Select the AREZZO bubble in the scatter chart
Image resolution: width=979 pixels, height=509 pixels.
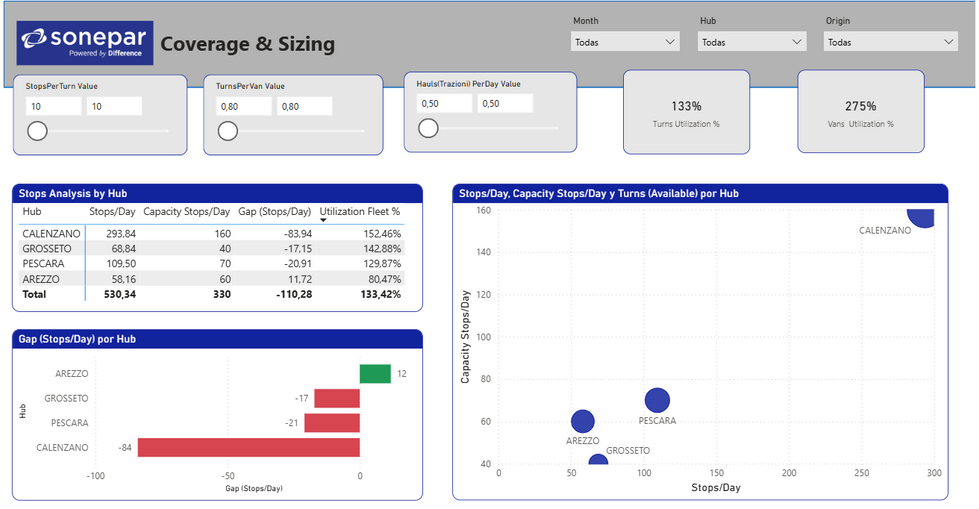coord(583,421)
